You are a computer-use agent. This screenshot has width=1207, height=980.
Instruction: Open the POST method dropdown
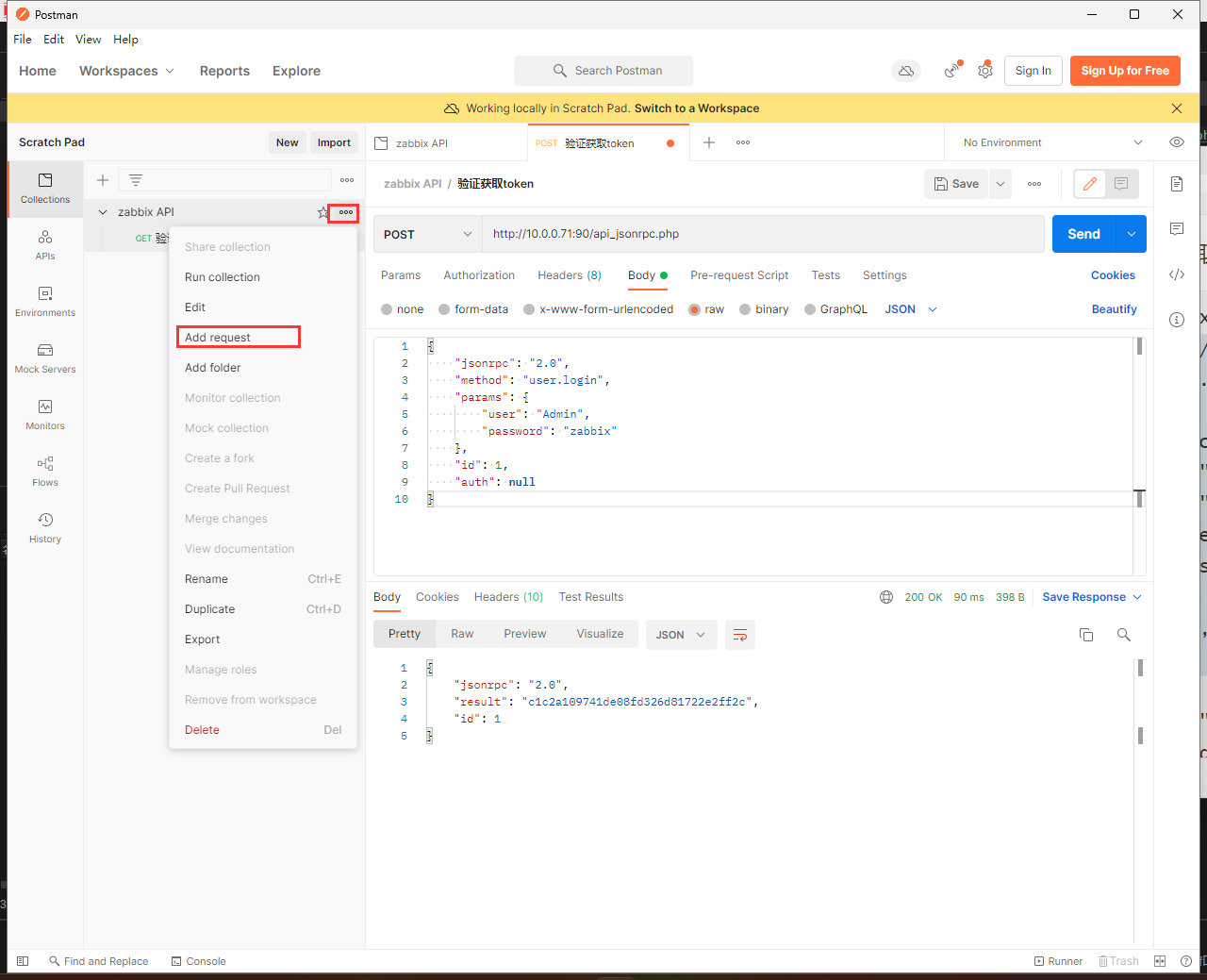click(x=428, y=234)
